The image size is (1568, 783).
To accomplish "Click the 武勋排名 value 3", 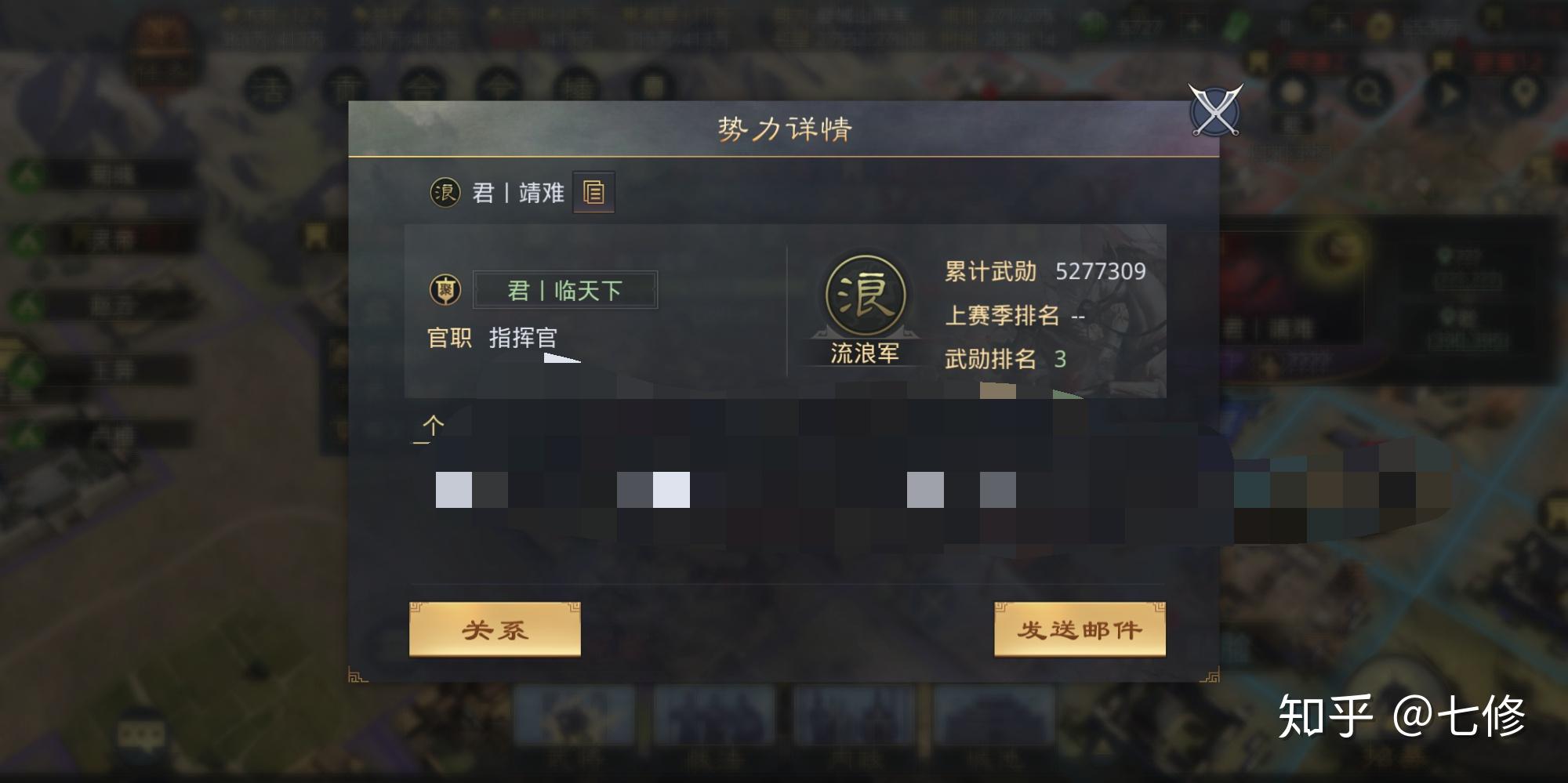I will [1060, 359].
